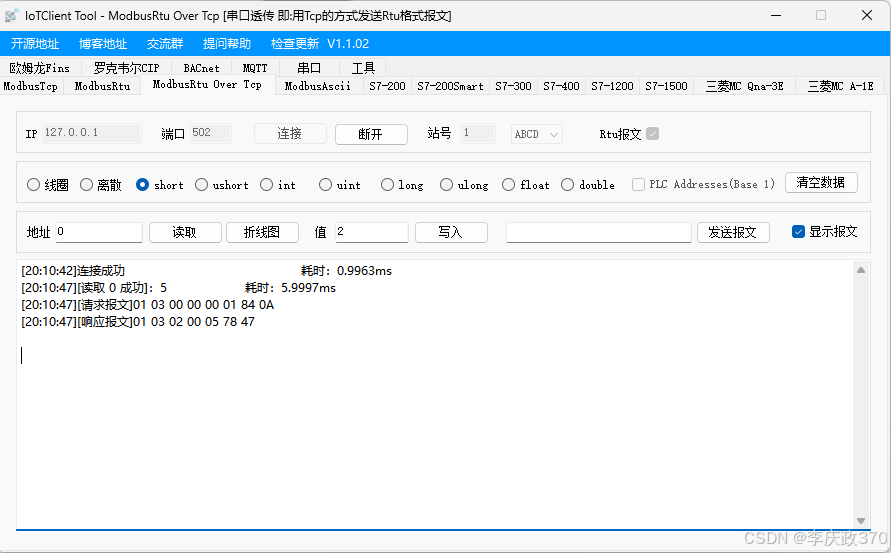Image resolution: width=891 pixels, height=553 pixels.
Task: Click the 清空数据 clear data button
Action: tap(821, 182)
